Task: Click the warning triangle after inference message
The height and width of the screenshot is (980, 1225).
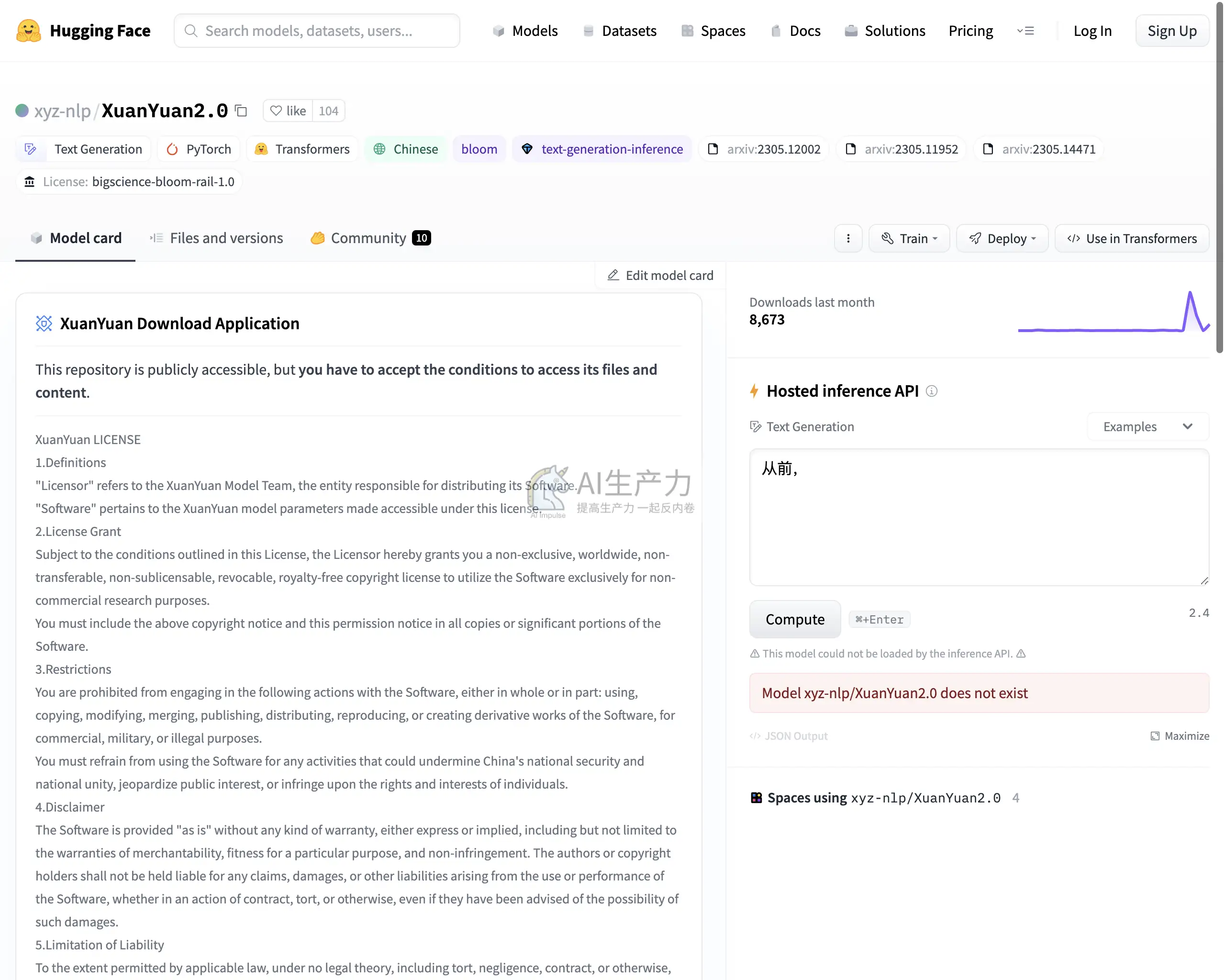Action: coord(1021,654)
